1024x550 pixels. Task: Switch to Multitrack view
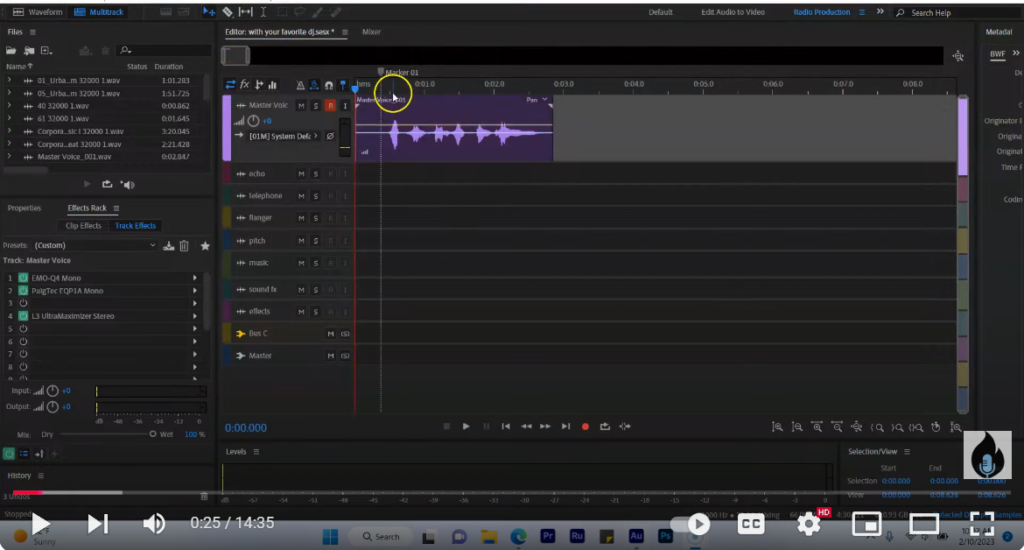(99, 12)
